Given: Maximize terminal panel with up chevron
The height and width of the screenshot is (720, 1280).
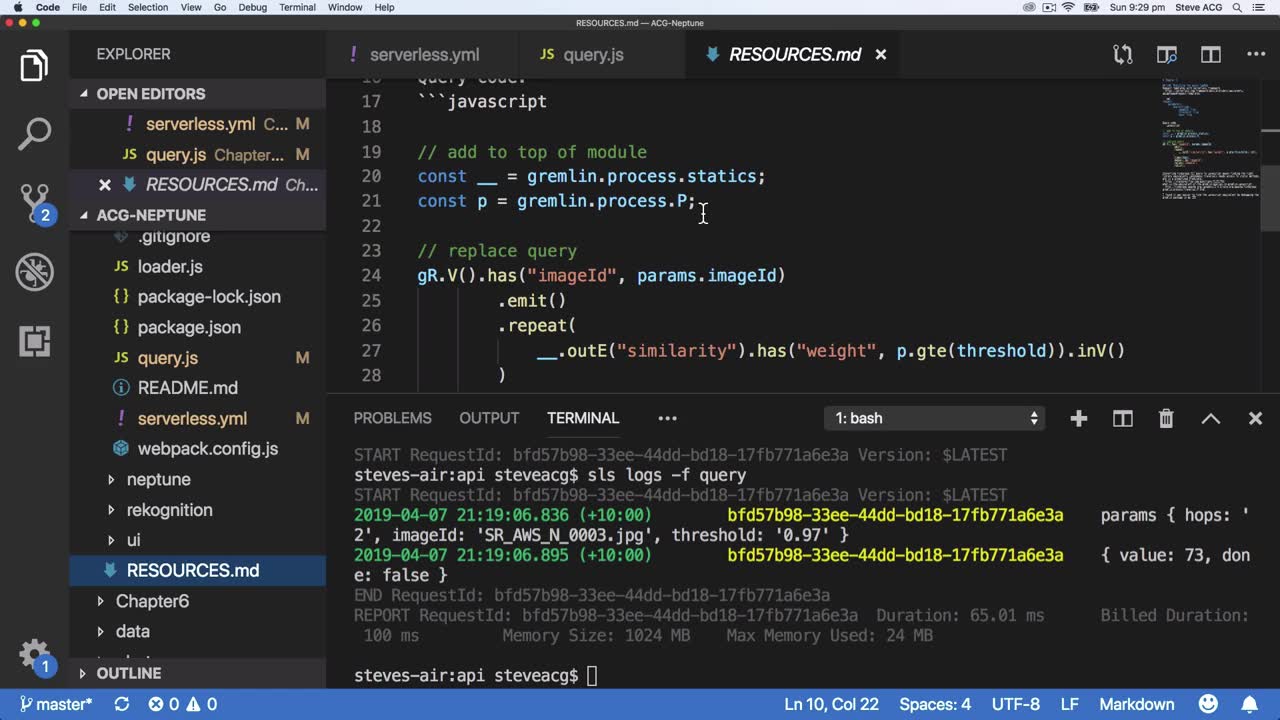Looking at the screenshot, I should click(x=1210, y=419).
